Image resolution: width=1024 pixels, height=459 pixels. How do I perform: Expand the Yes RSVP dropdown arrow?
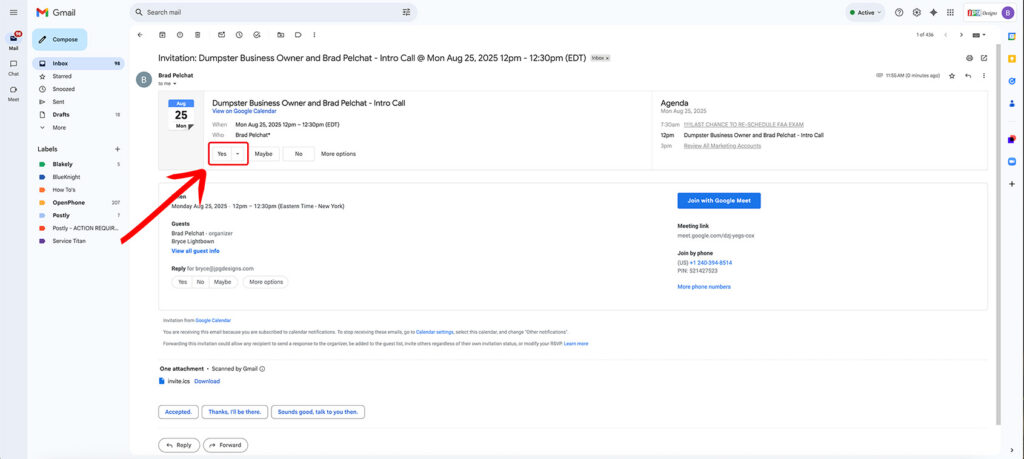[238, 154]
